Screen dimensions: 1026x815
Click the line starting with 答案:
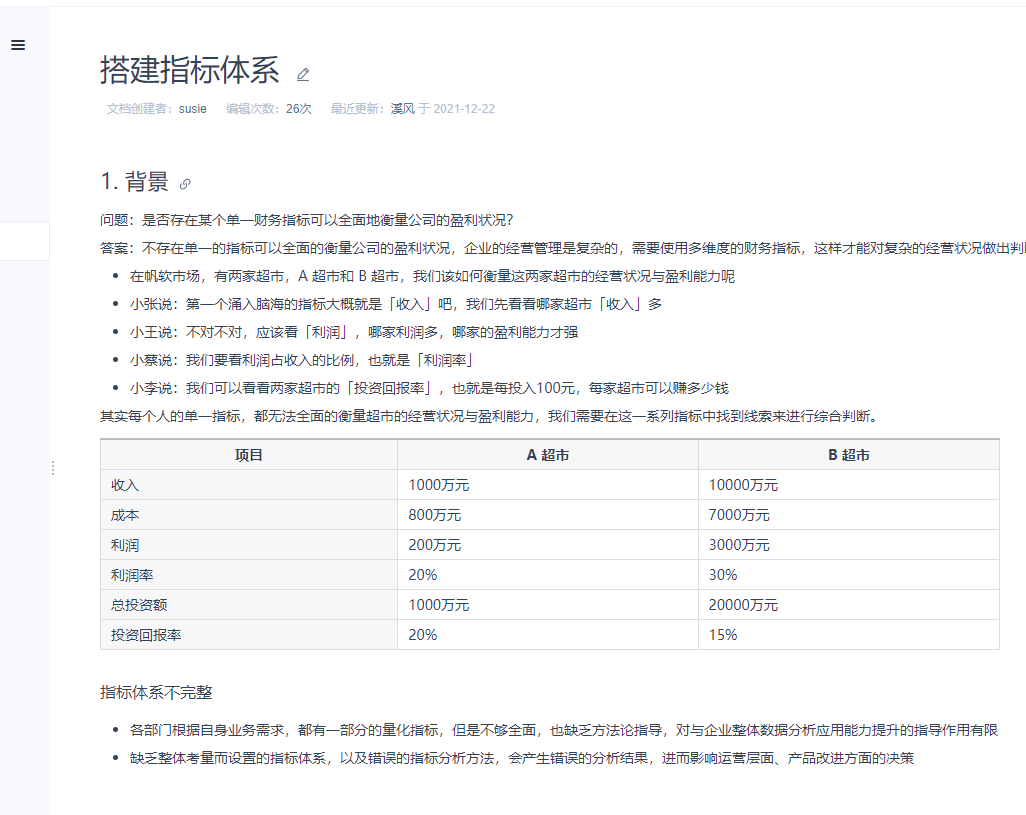tap(563, 249)
